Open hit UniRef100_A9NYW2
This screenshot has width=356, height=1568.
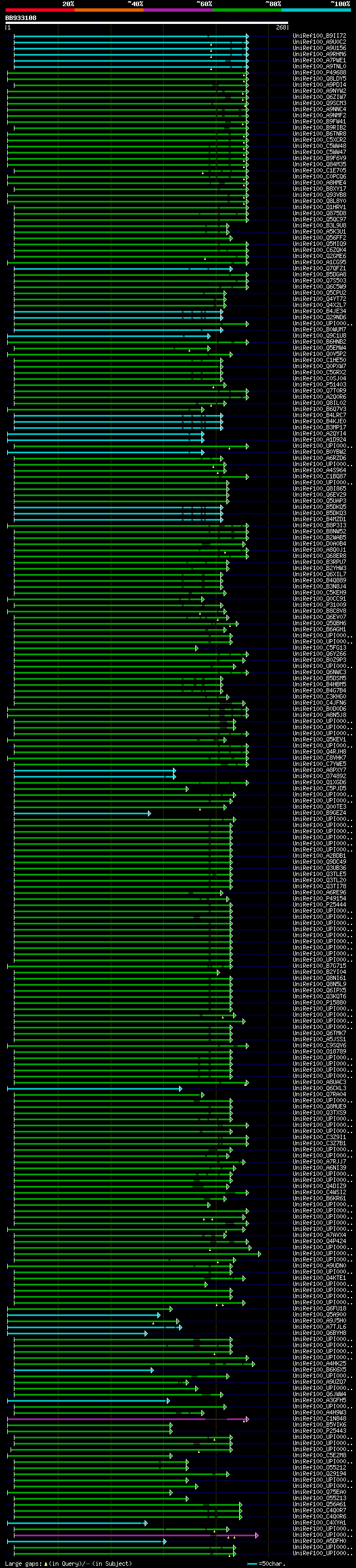(x=319, y=91)
